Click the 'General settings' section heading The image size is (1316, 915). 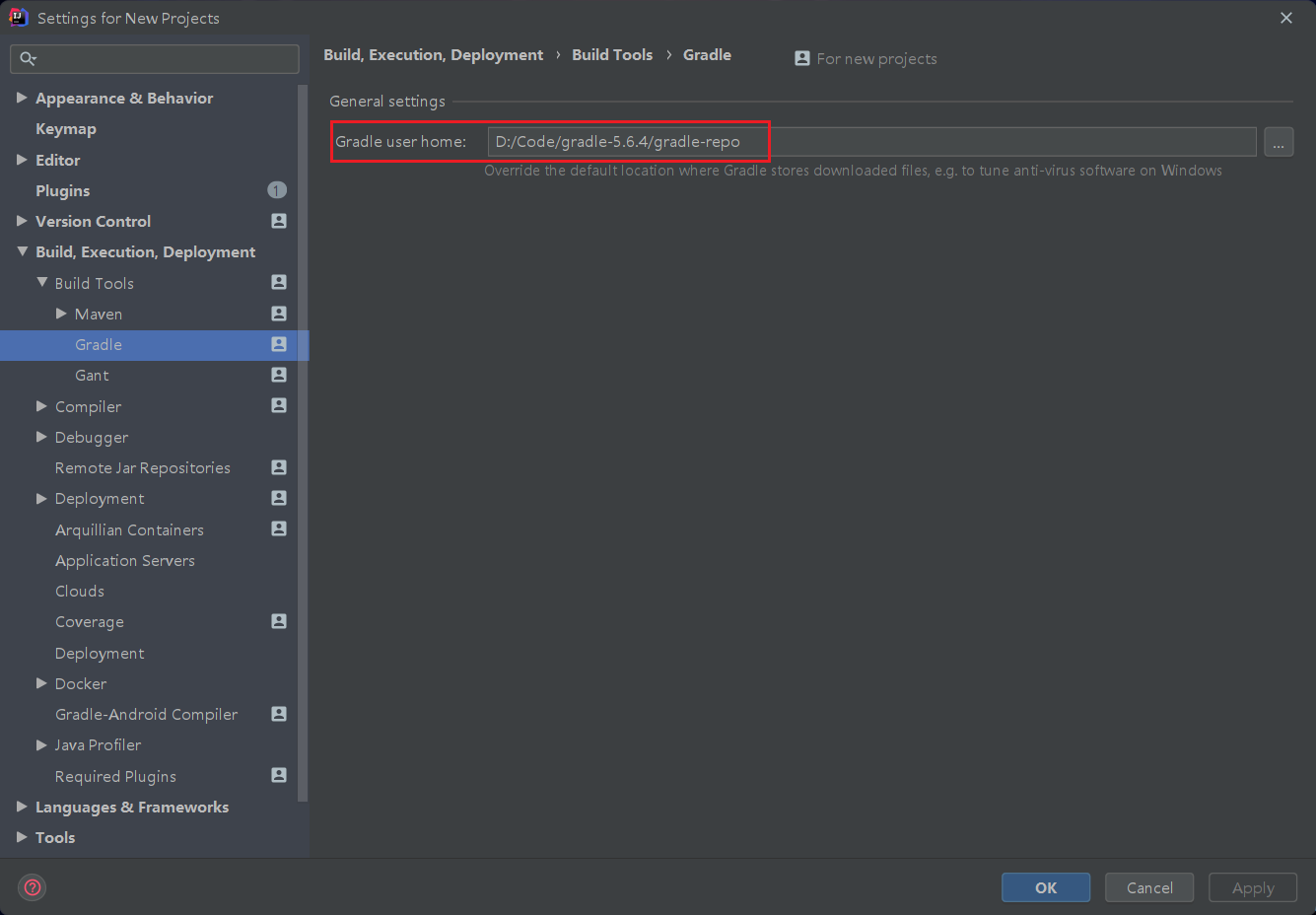pyautogui.click(x=387, y=102)
